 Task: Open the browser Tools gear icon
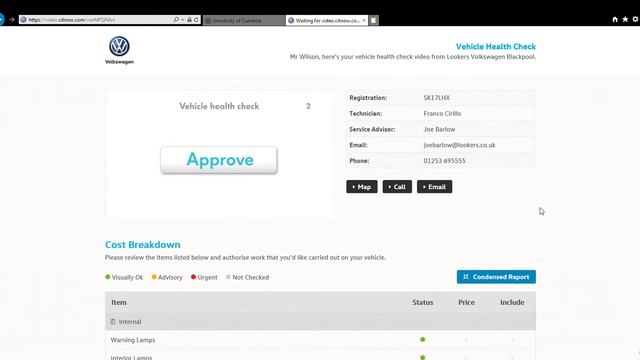coord(635,19)
